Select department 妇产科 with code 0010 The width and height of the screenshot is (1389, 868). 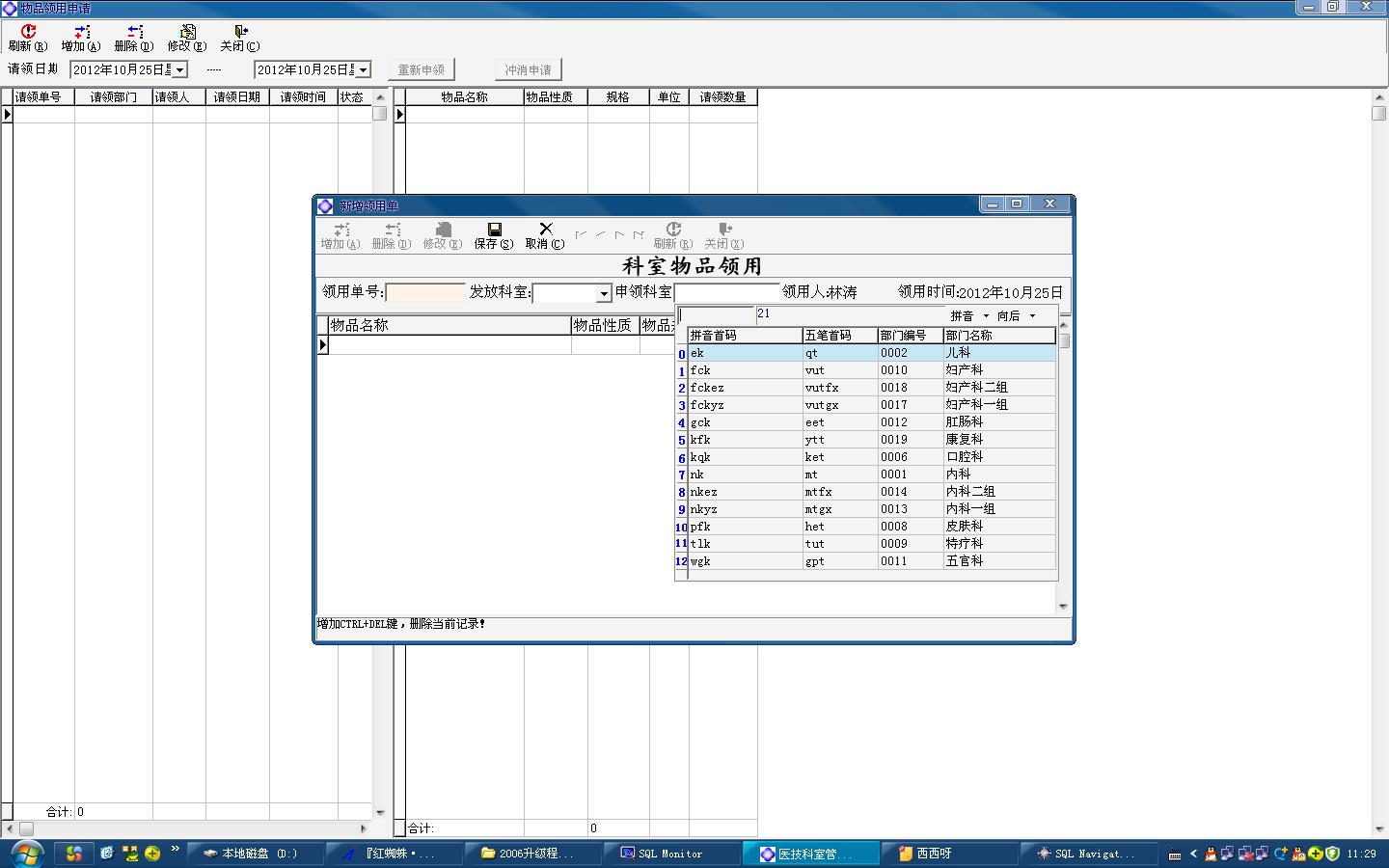click(872, 370)
